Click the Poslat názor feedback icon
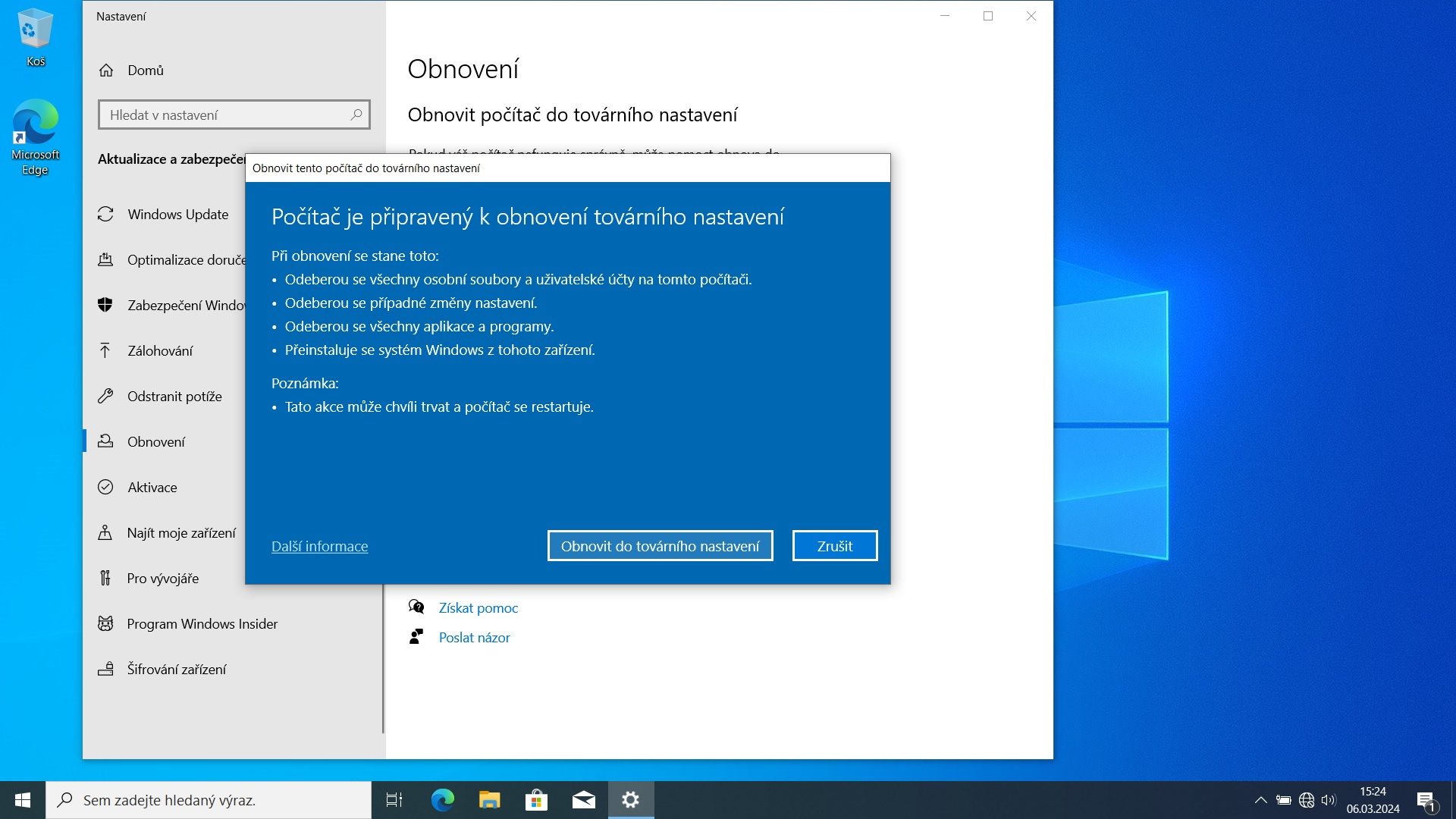Image resolution: width=1456 pixels, height=819 pixels. (x=416, y=637)
